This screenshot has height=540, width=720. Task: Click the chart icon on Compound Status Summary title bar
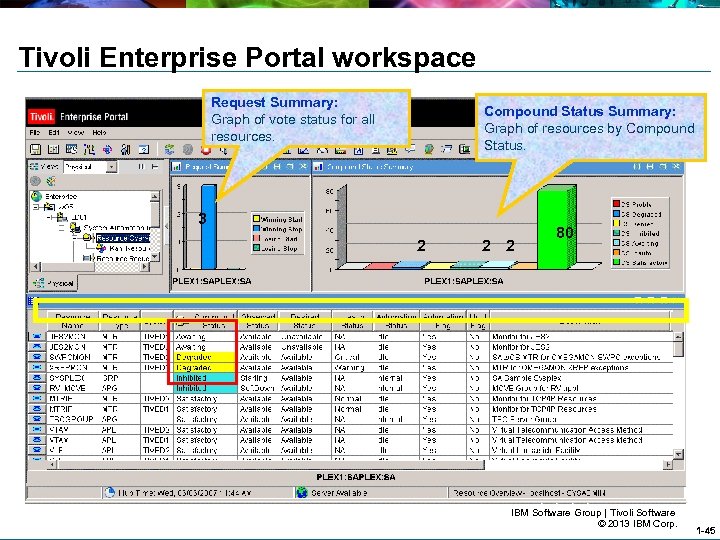(318, 167)
